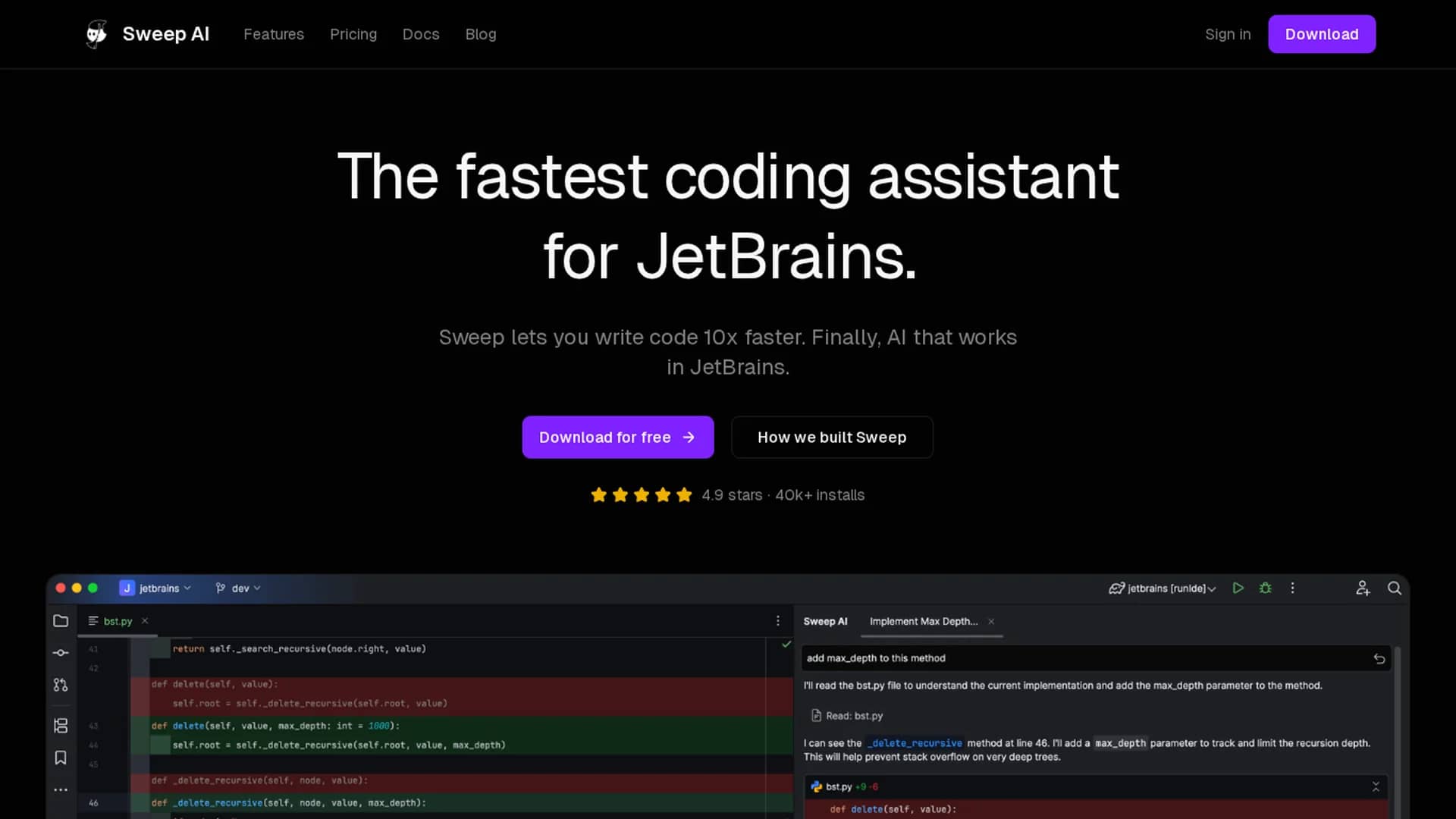Click the green Run icon
The height and width of the screenshot is (819, 1456).
(x=1238, y=588)
